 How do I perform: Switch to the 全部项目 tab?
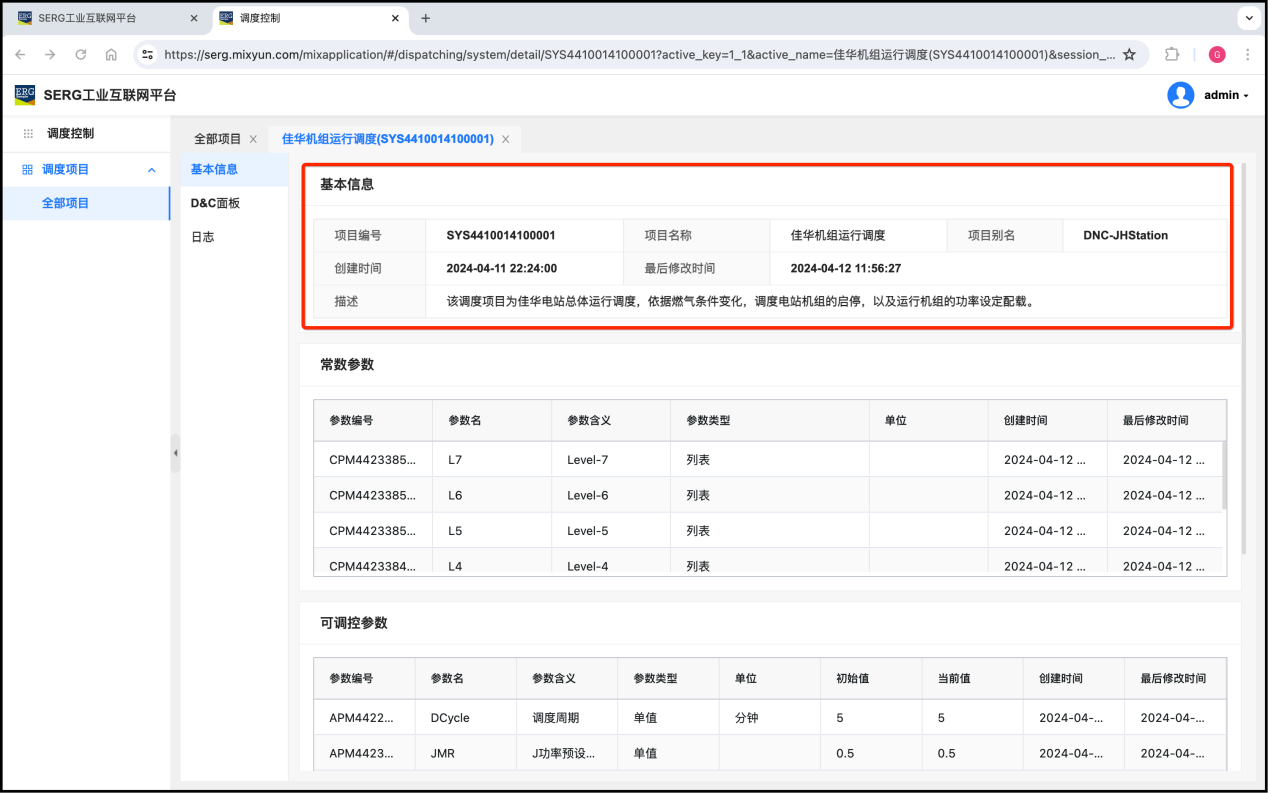217,139
